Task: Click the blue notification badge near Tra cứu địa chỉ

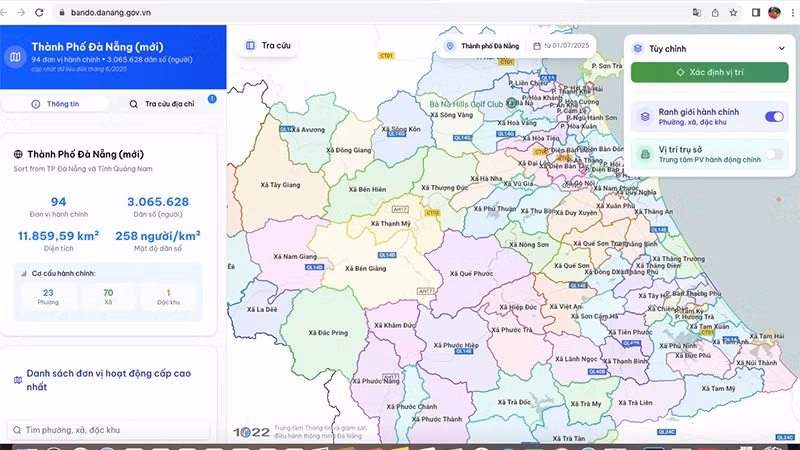Action: tap(212, 99)
